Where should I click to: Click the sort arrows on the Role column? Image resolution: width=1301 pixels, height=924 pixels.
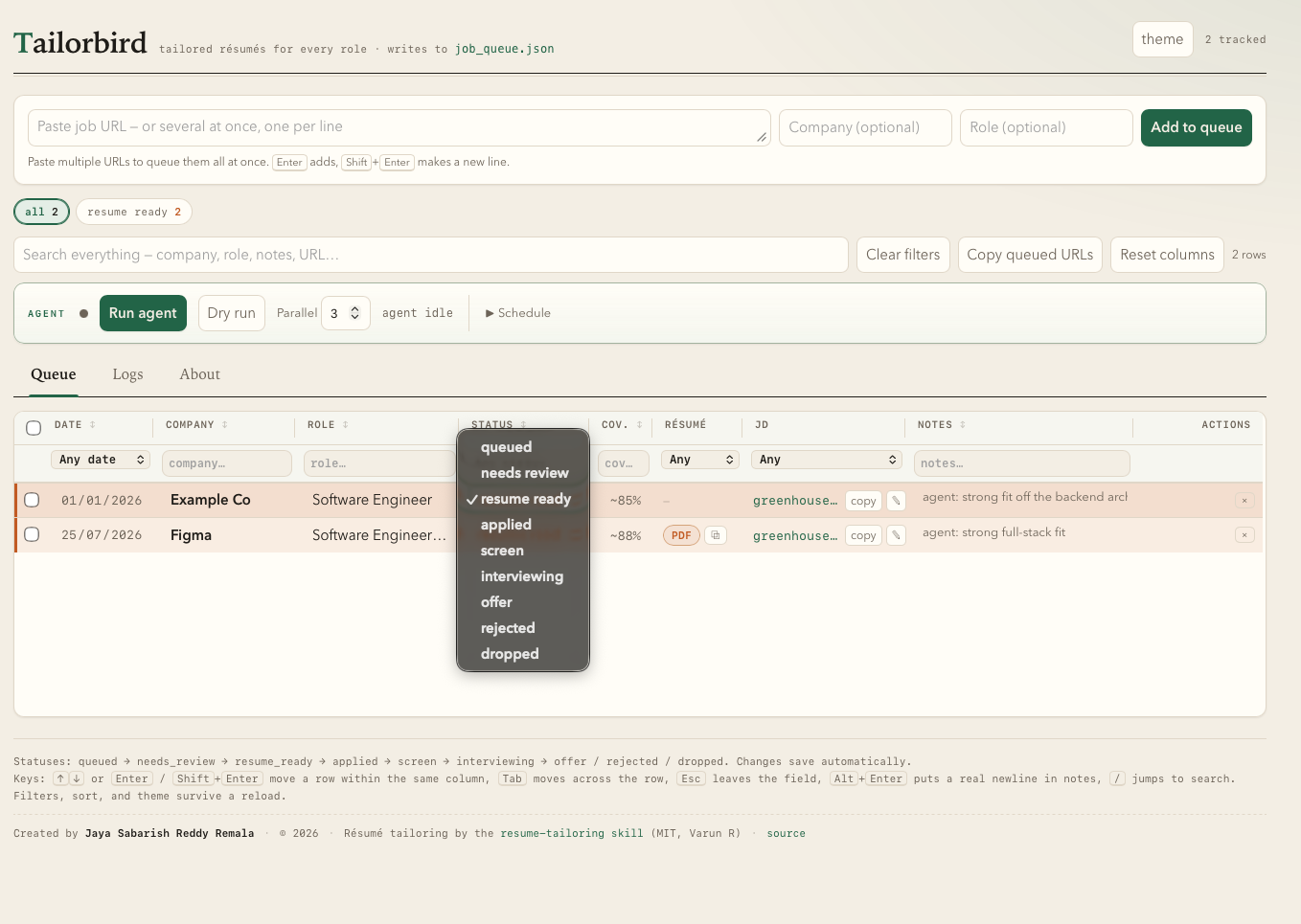(x=346, y=425)
